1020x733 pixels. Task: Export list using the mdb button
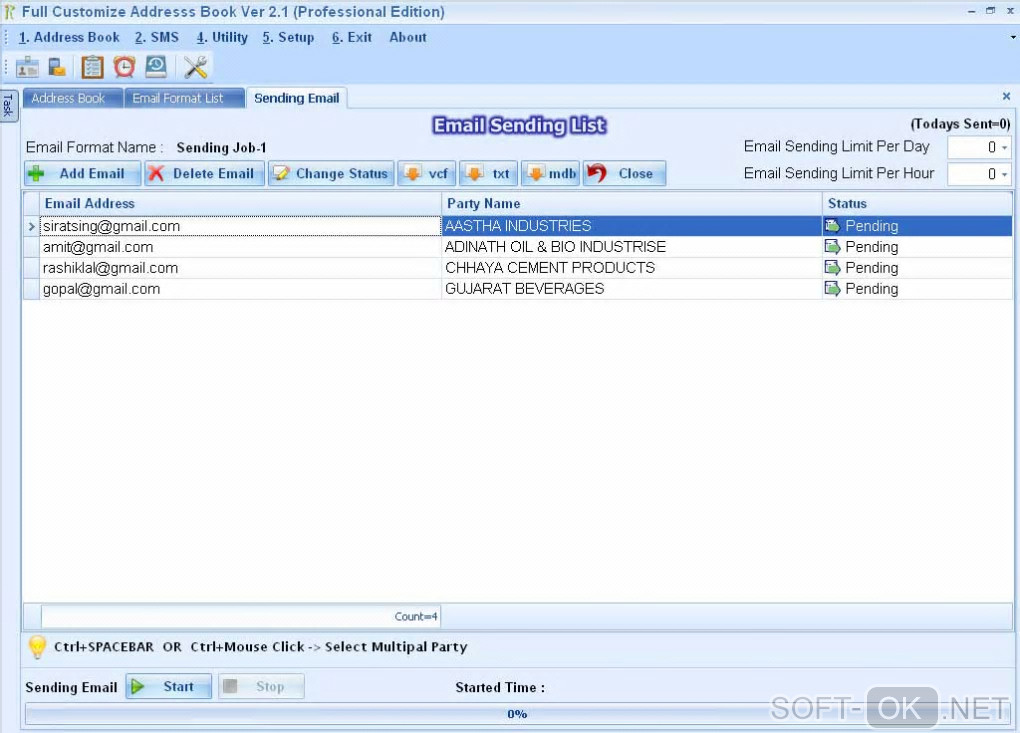pos(550,174)
